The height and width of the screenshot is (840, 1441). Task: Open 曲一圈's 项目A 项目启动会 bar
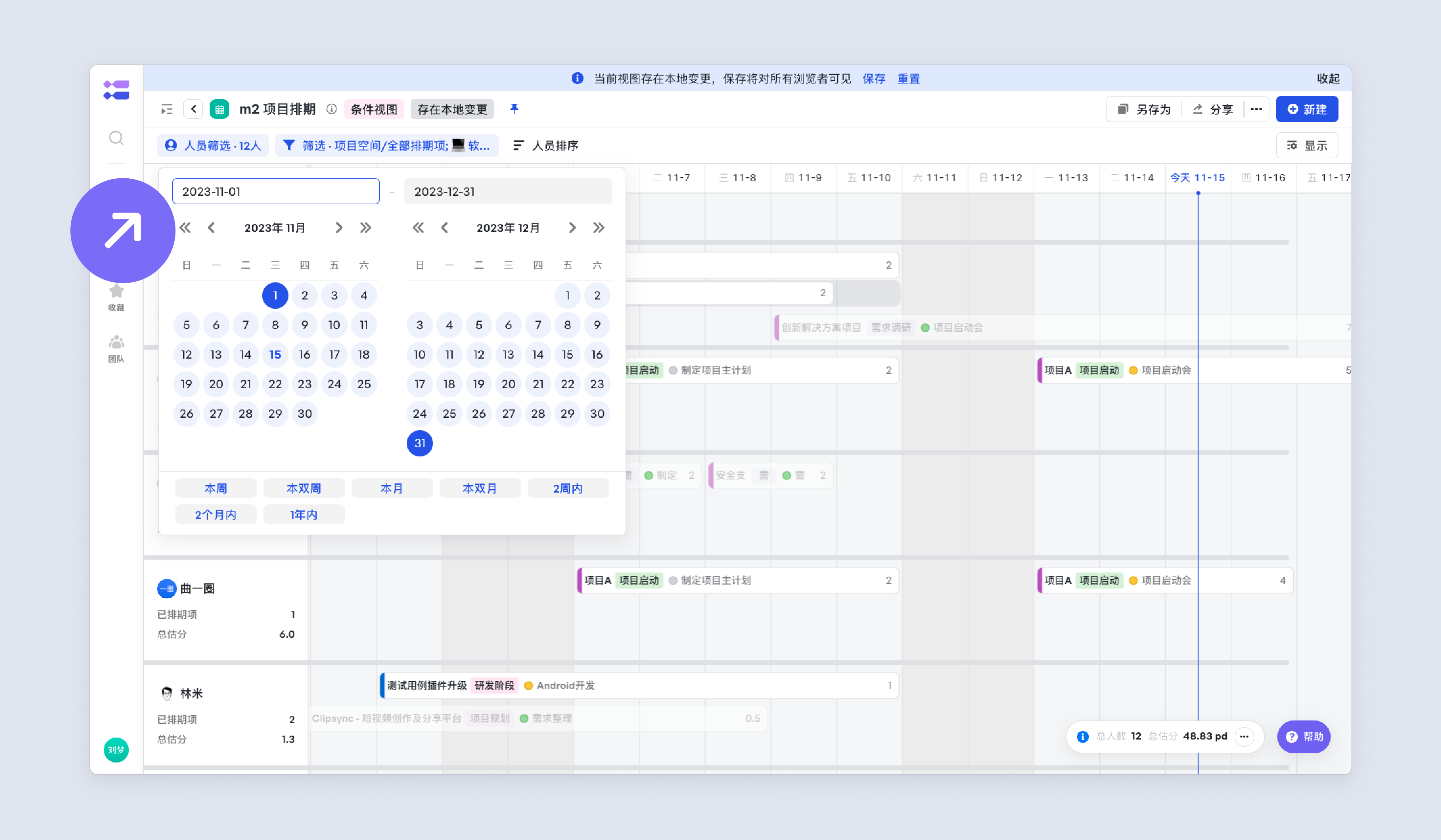1165,580
